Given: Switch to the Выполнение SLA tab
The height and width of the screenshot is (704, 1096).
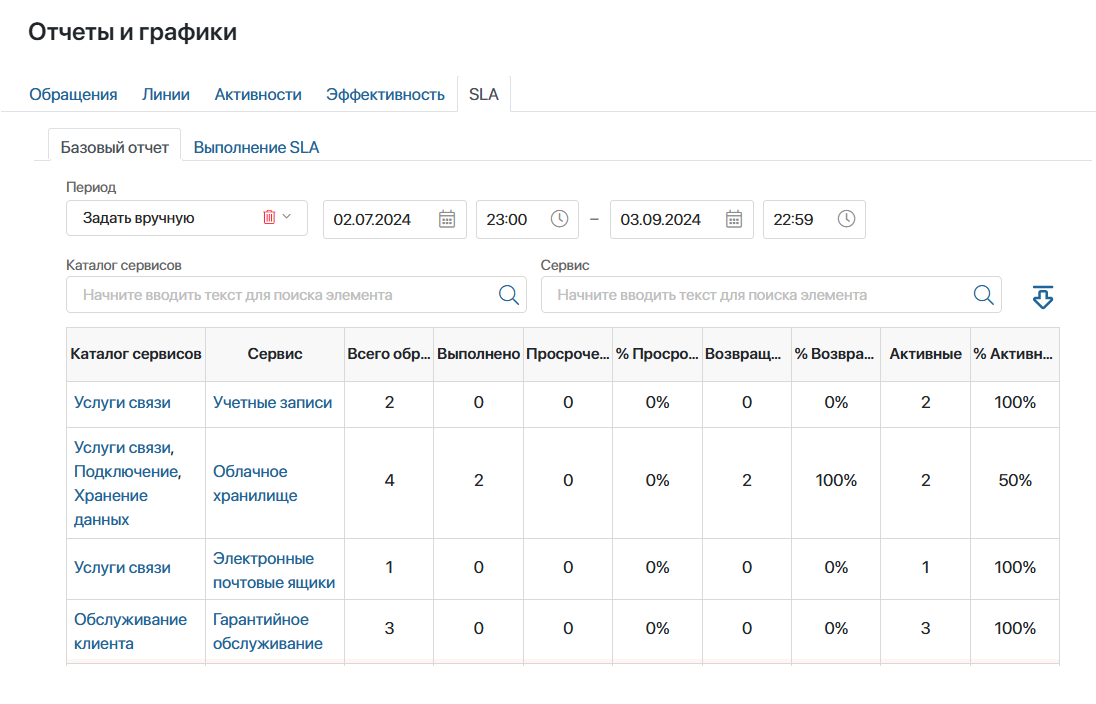Looking at the screenshot, I should 258,146.
